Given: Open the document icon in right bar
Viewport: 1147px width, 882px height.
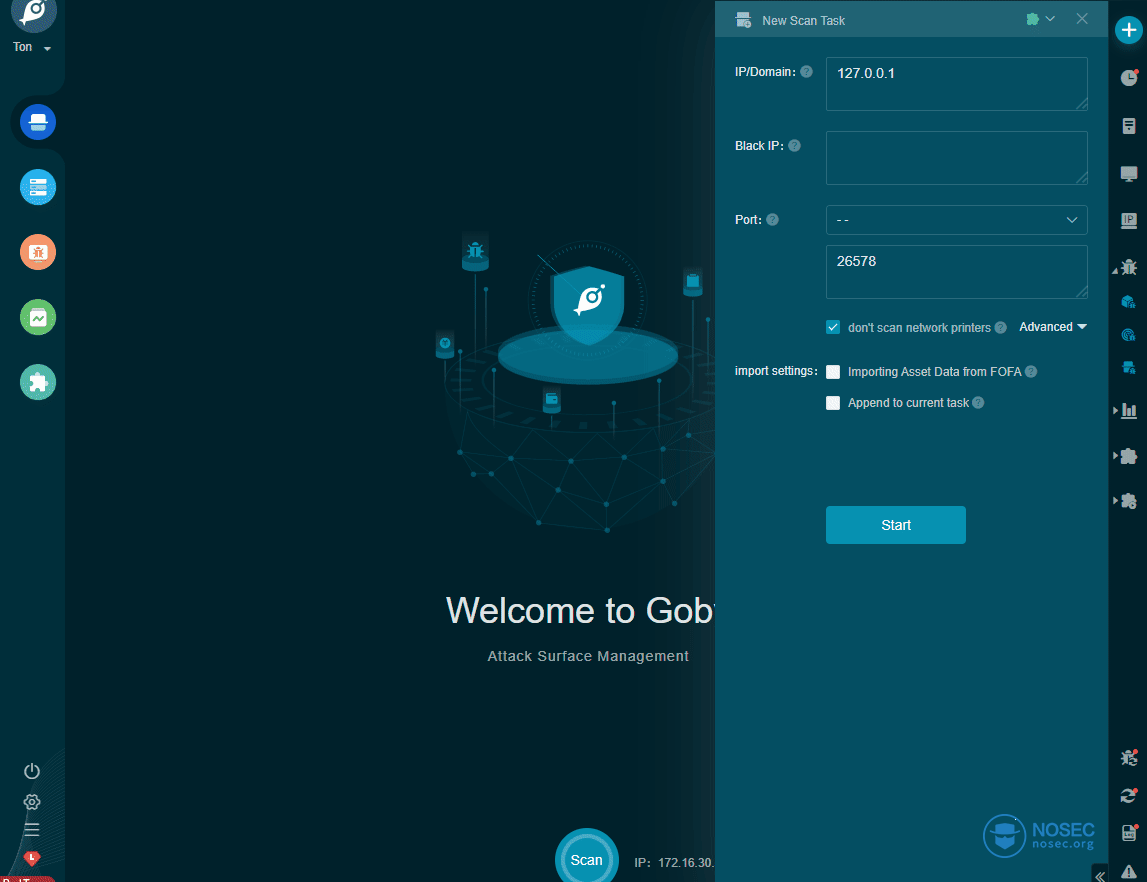Looking at the screenshot, I should coord(1129,126).
